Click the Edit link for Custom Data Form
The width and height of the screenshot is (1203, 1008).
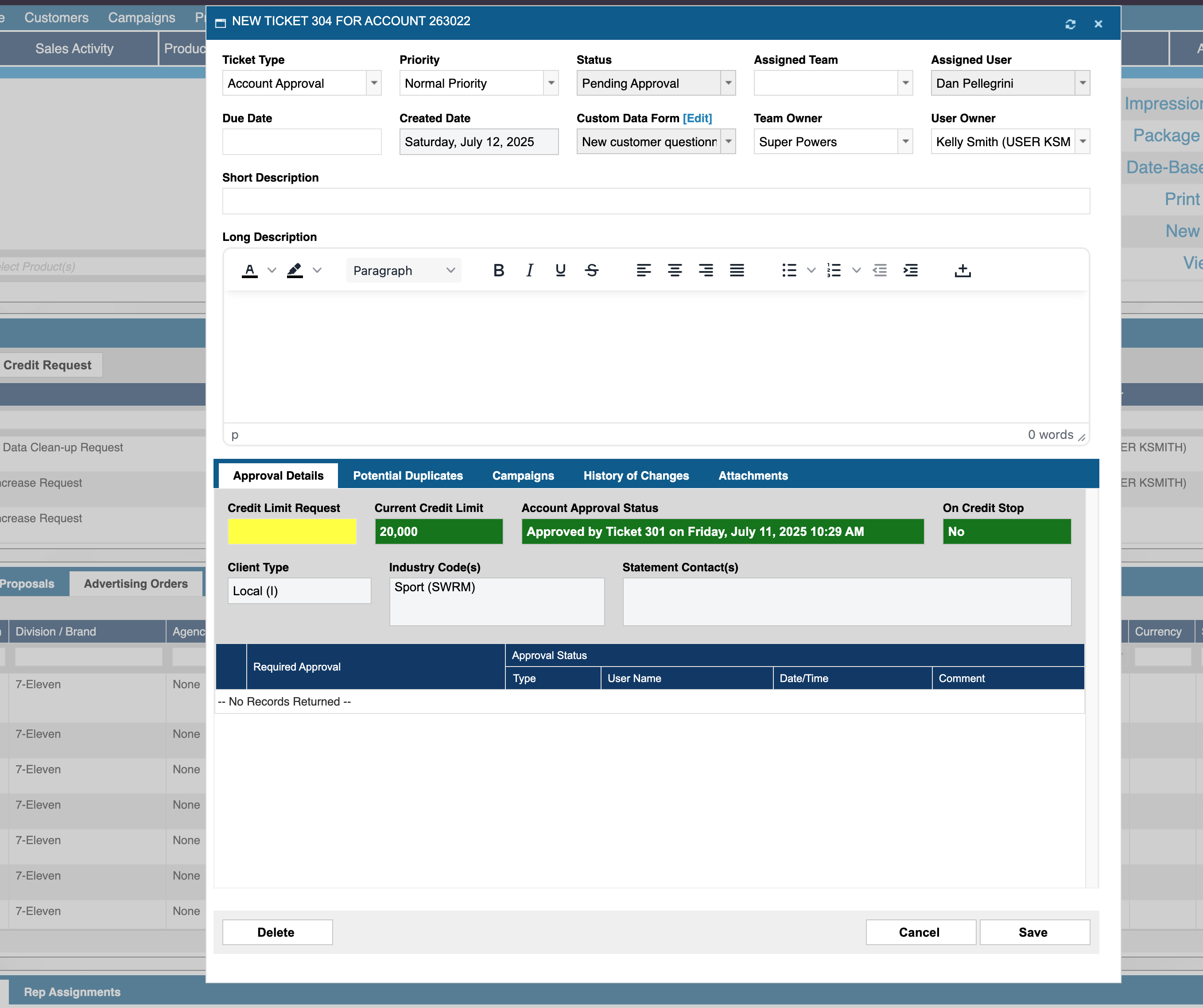click(697, 118)
